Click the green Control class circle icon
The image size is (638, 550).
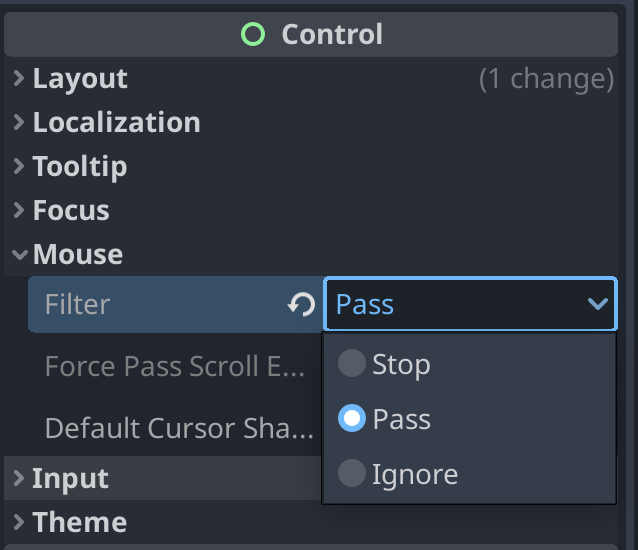click(253, 34)
